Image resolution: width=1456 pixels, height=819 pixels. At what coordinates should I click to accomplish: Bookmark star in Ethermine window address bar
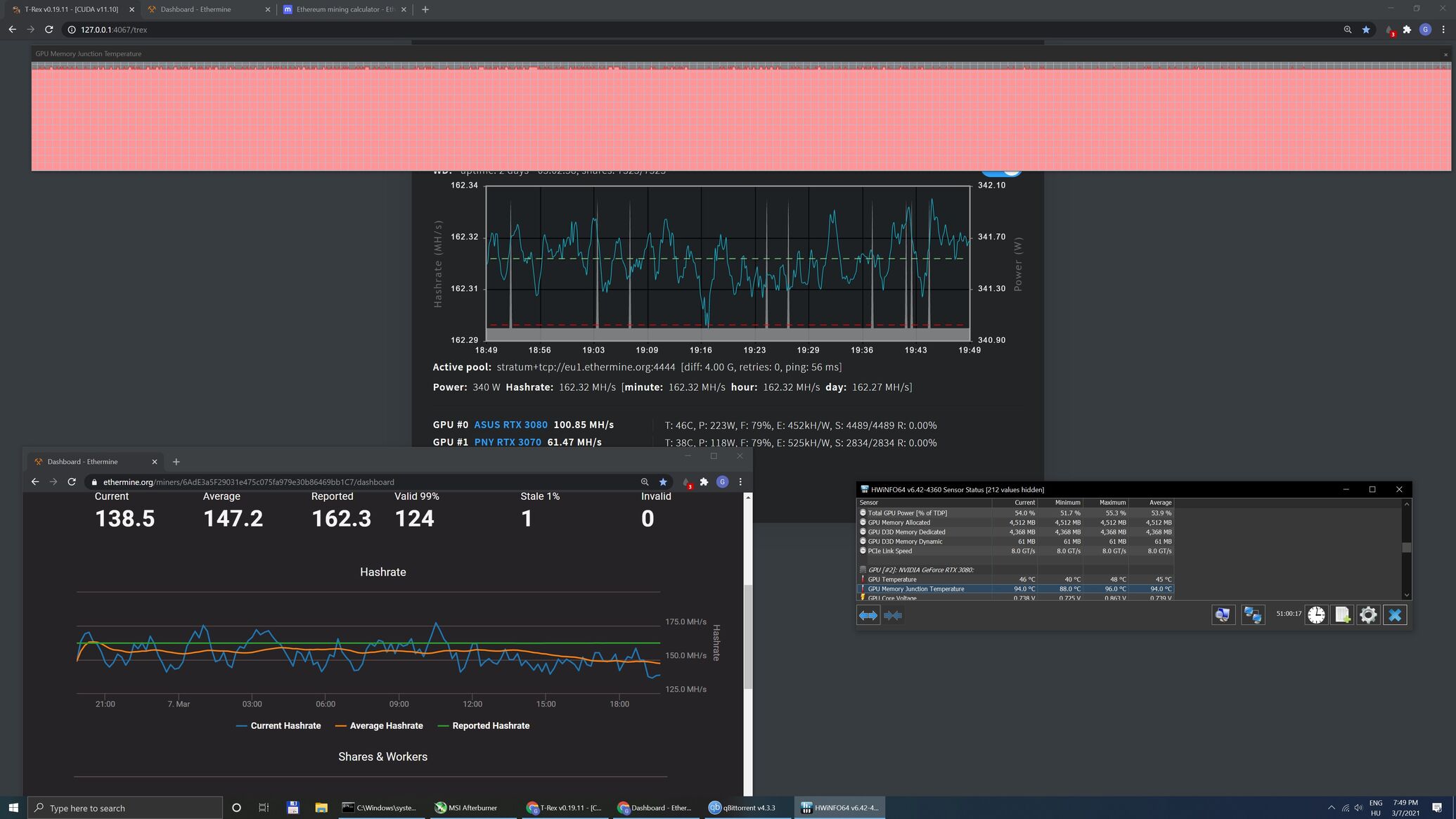click(662, 482)
